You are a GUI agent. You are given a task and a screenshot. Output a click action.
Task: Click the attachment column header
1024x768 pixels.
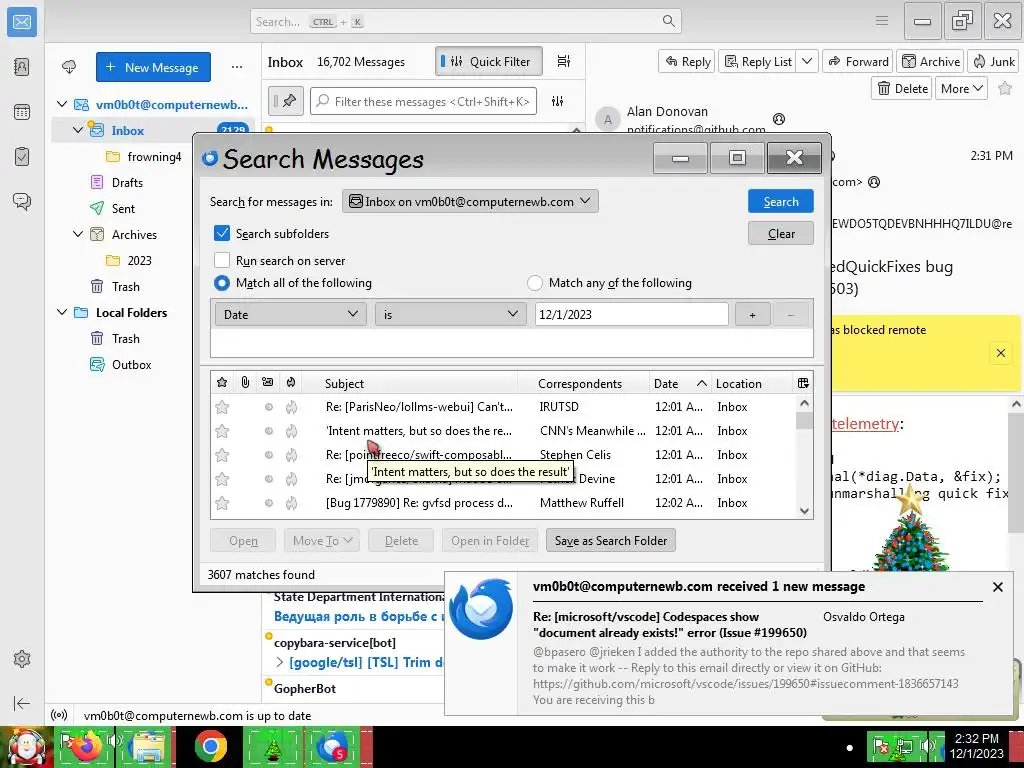tap(245, 383)
